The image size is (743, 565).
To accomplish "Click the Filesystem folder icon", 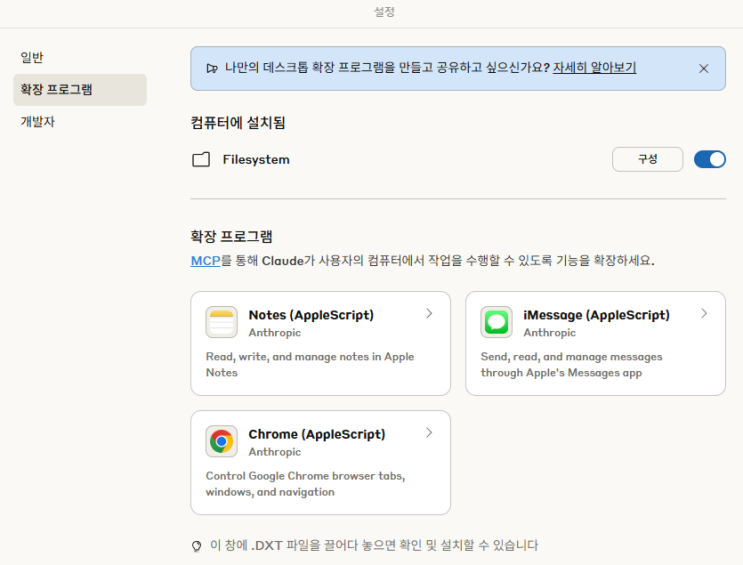I will pyautogui.click(x=201, y=160).
